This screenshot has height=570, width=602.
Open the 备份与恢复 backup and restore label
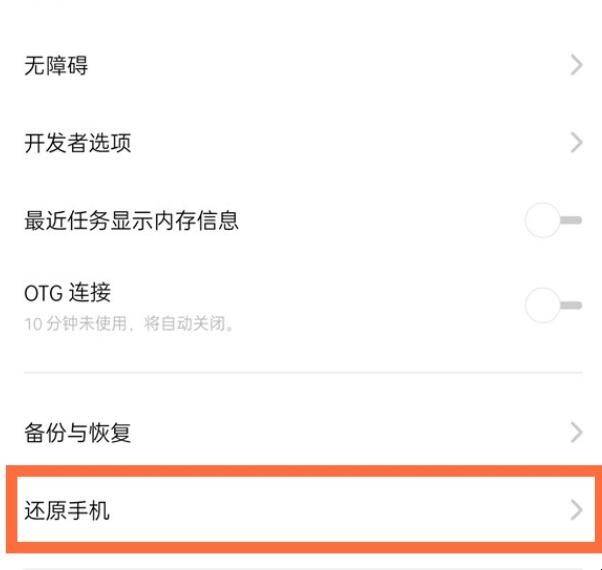[x=78, y=433]
